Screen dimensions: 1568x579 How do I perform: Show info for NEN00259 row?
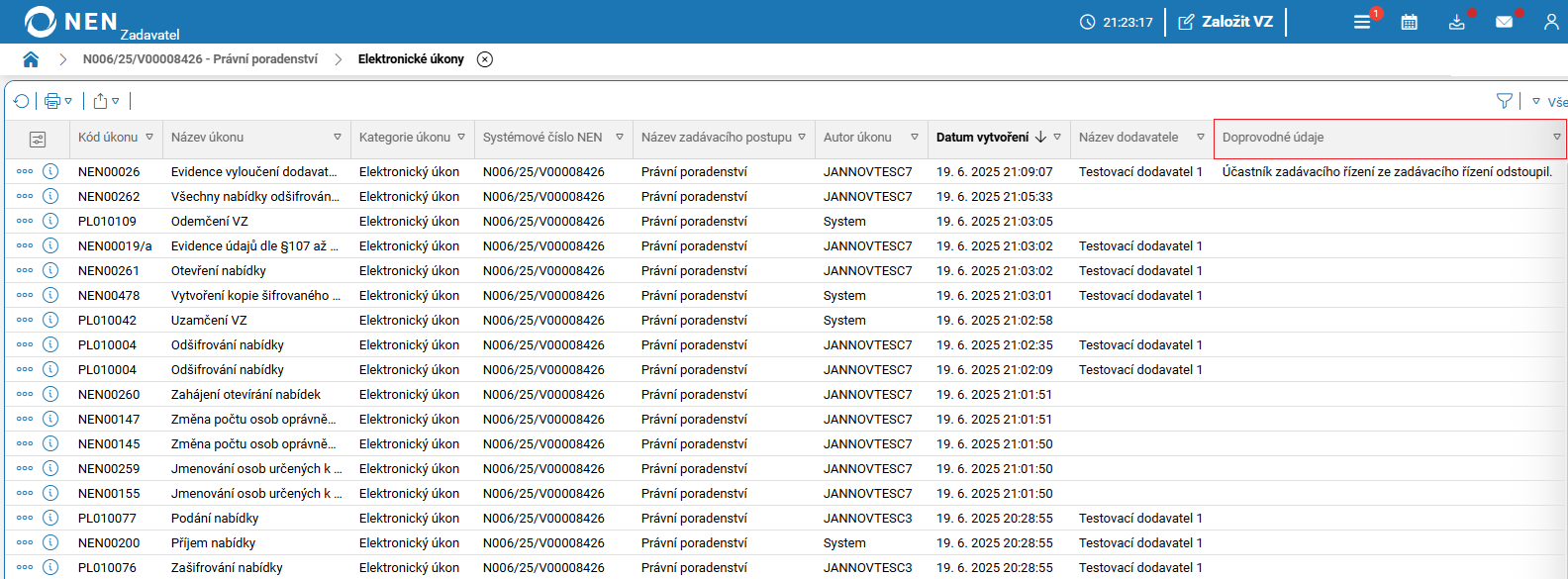[50, 468]
